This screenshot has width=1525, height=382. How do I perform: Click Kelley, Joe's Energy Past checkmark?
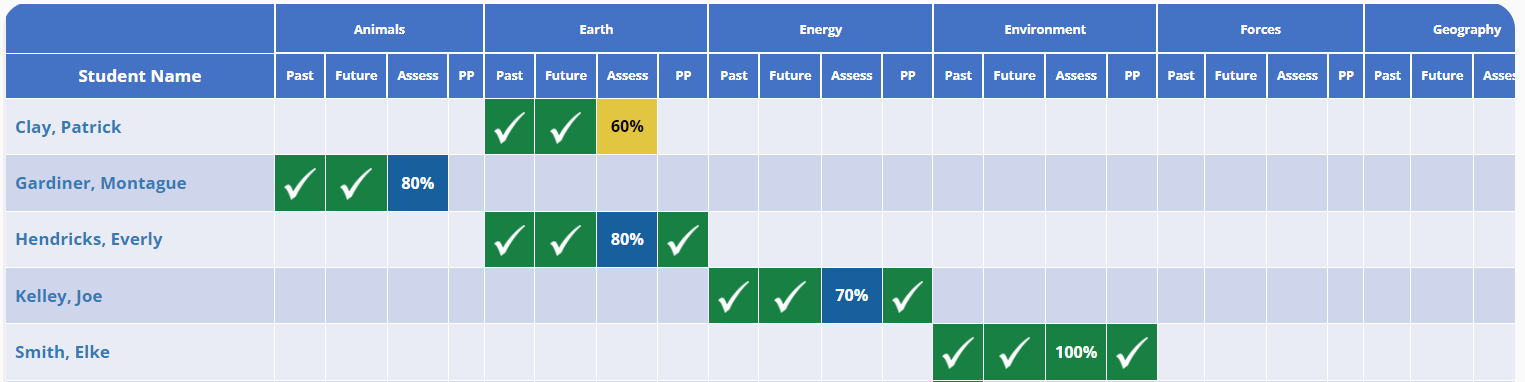click(x=733, y=296)
